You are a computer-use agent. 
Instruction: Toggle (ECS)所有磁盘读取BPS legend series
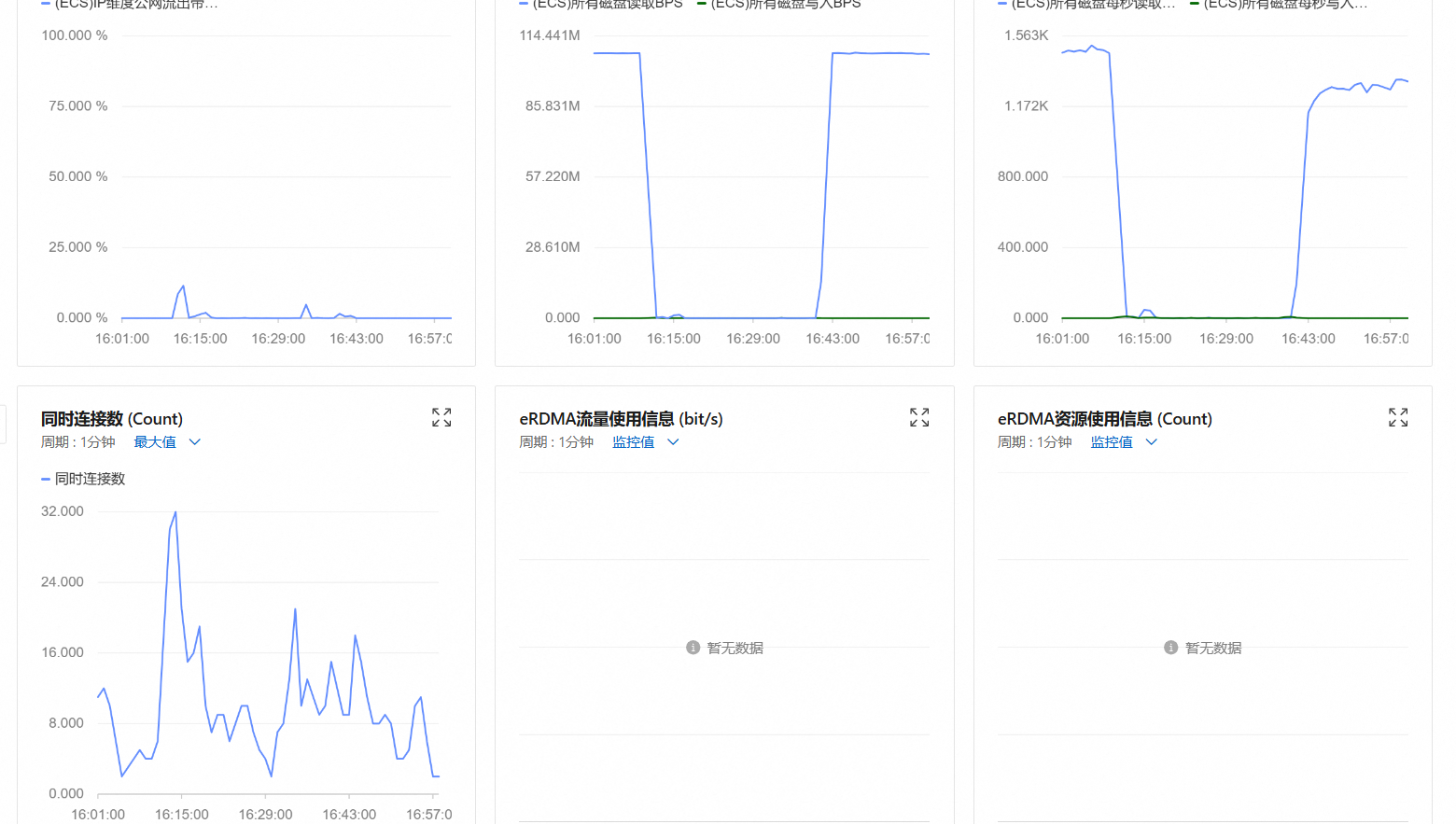[x=601, y=4]
